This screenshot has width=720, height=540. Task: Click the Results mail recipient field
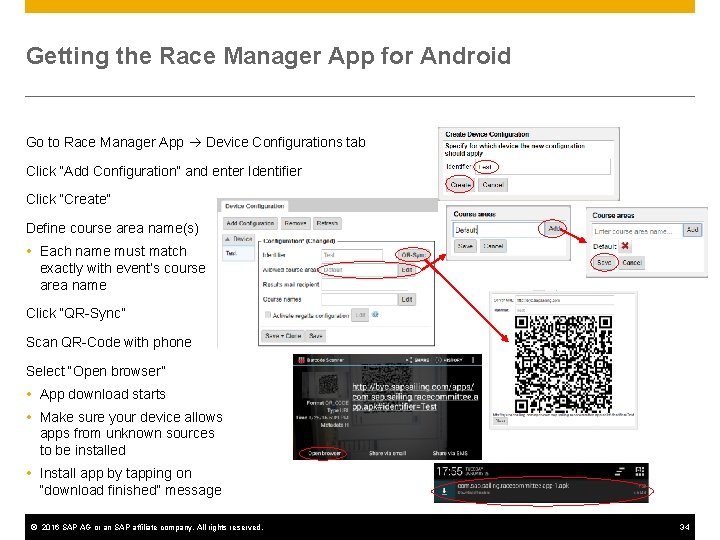(364, 285)
